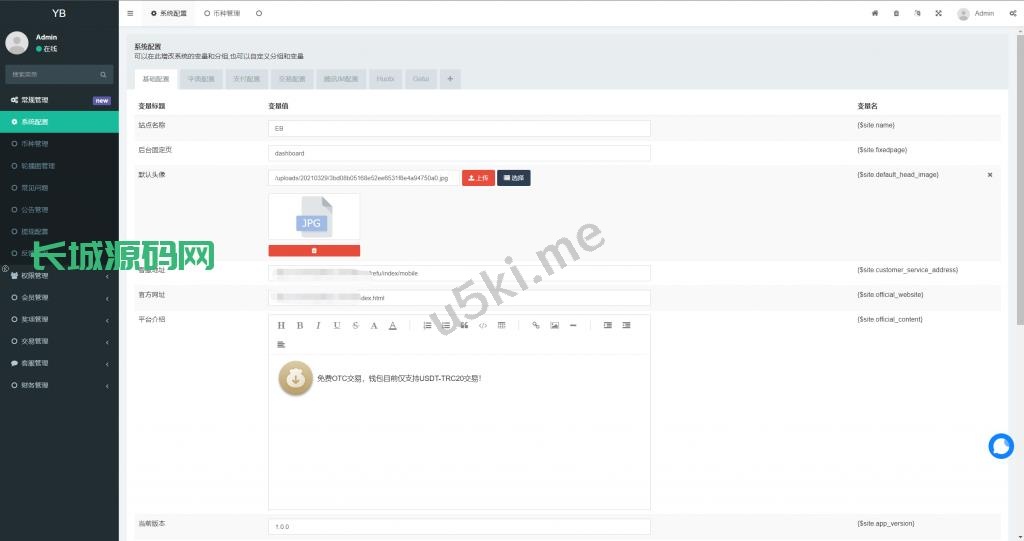
Task: Toggle fullscreen mode icon in top bar
Action: coord(938,13)
